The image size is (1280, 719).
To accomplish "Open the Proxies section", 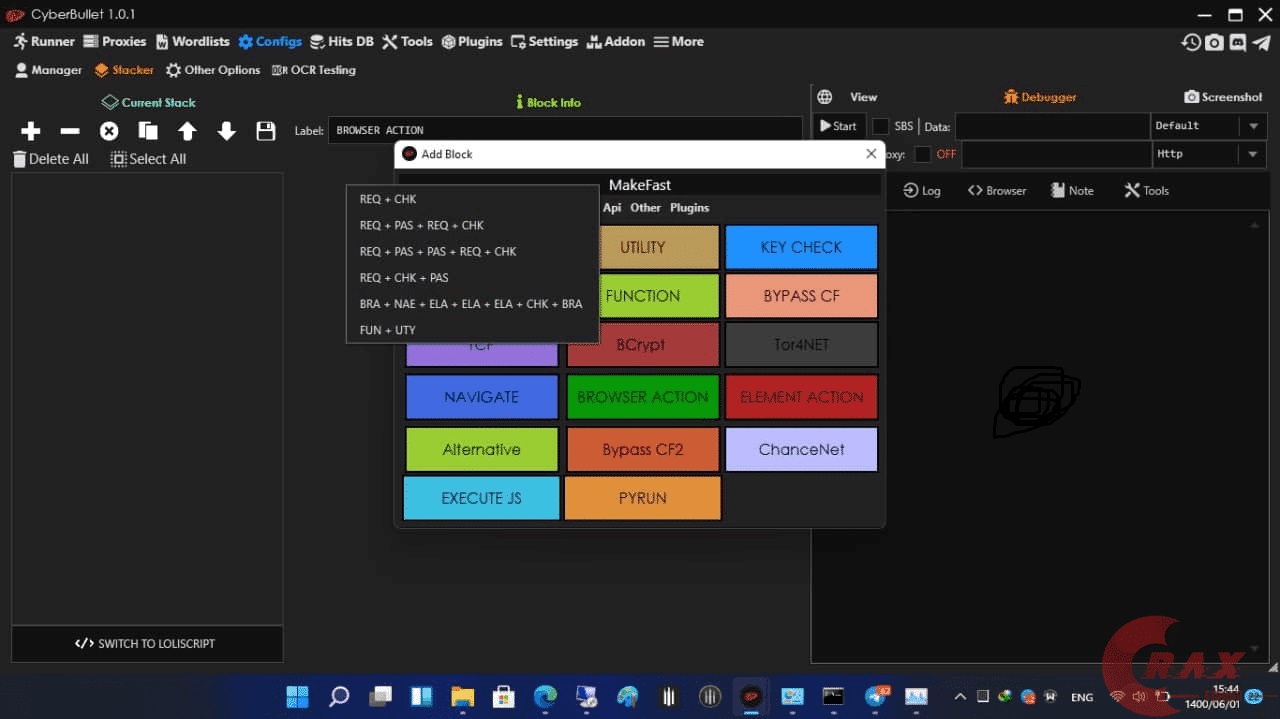I will pyautogui.click(x=114, y=42).
